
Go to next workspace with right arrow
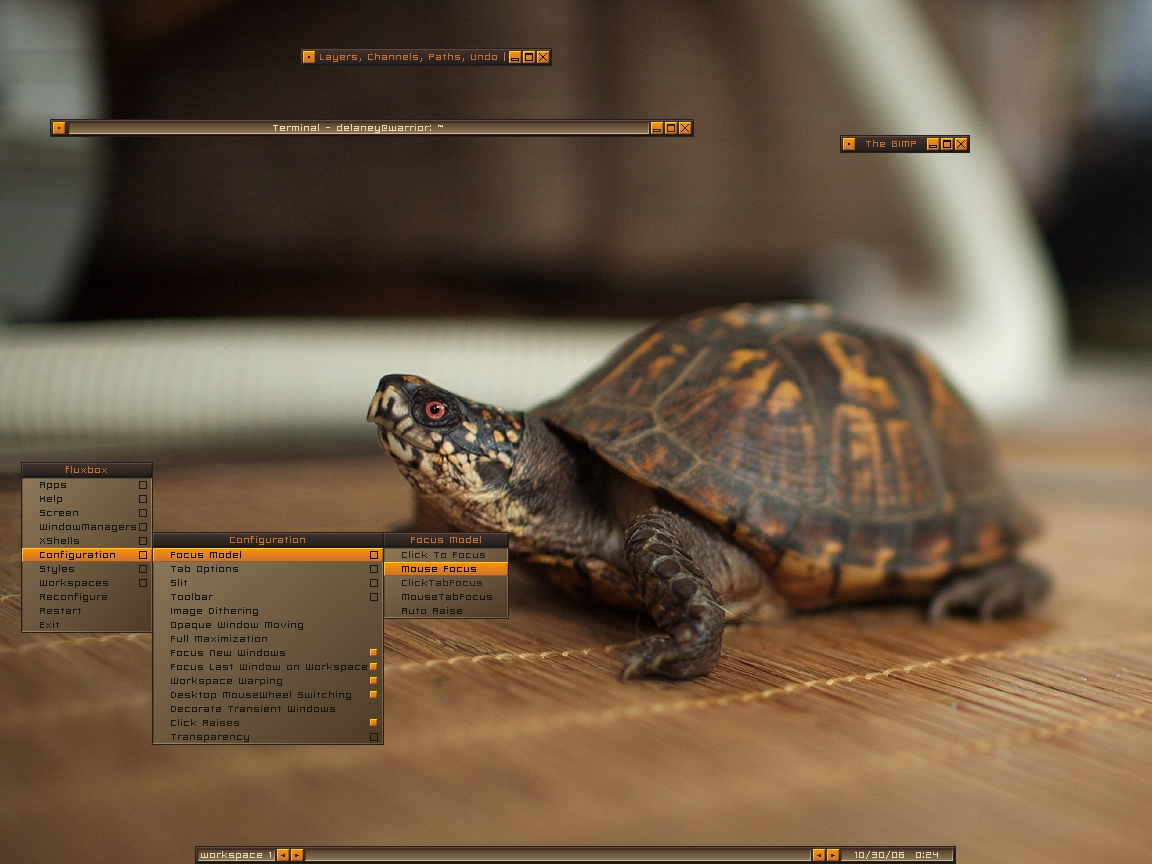[x=297, y=854]
